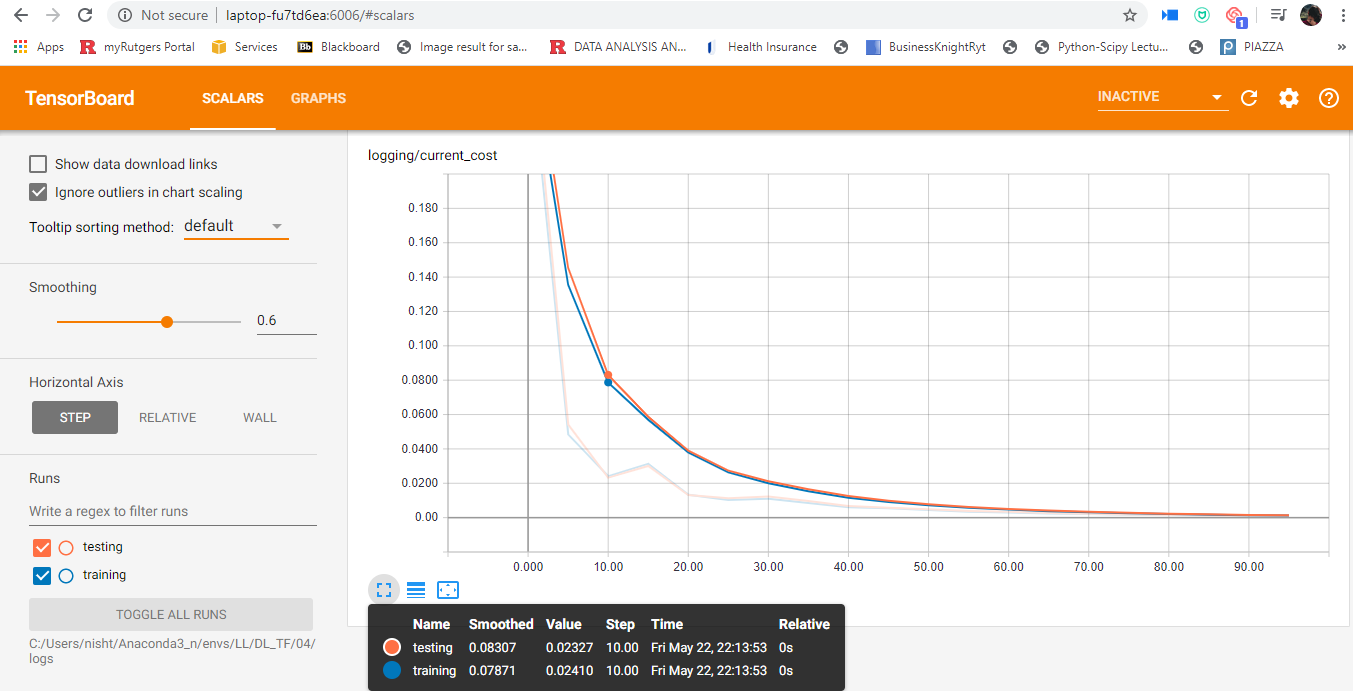This screenshot has width=1353, height=691.
Task: Open TensorBoard settings gear
Action: point(1288,97)
